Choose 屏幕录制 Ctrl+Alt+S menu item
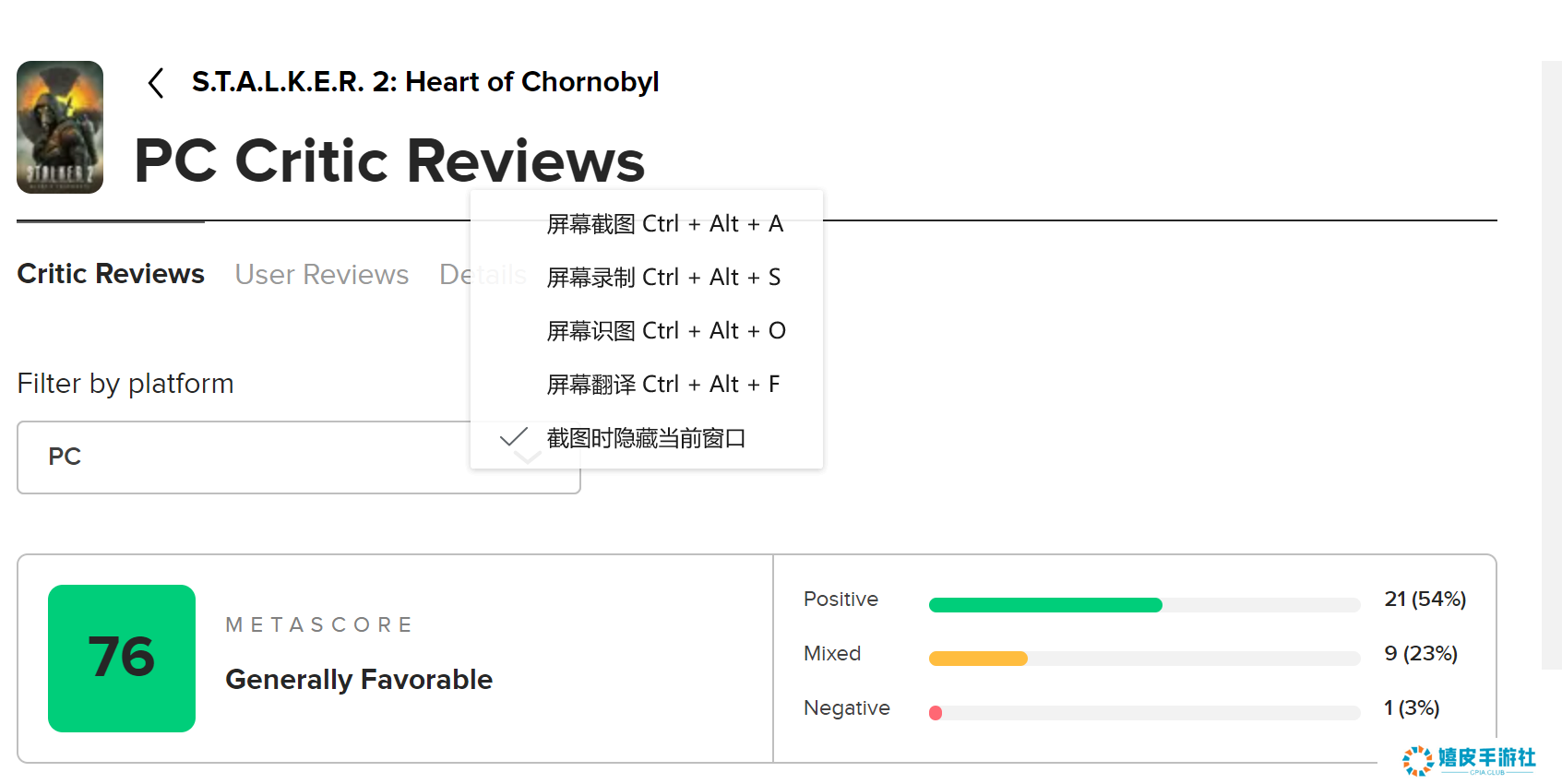 (663, 278)
